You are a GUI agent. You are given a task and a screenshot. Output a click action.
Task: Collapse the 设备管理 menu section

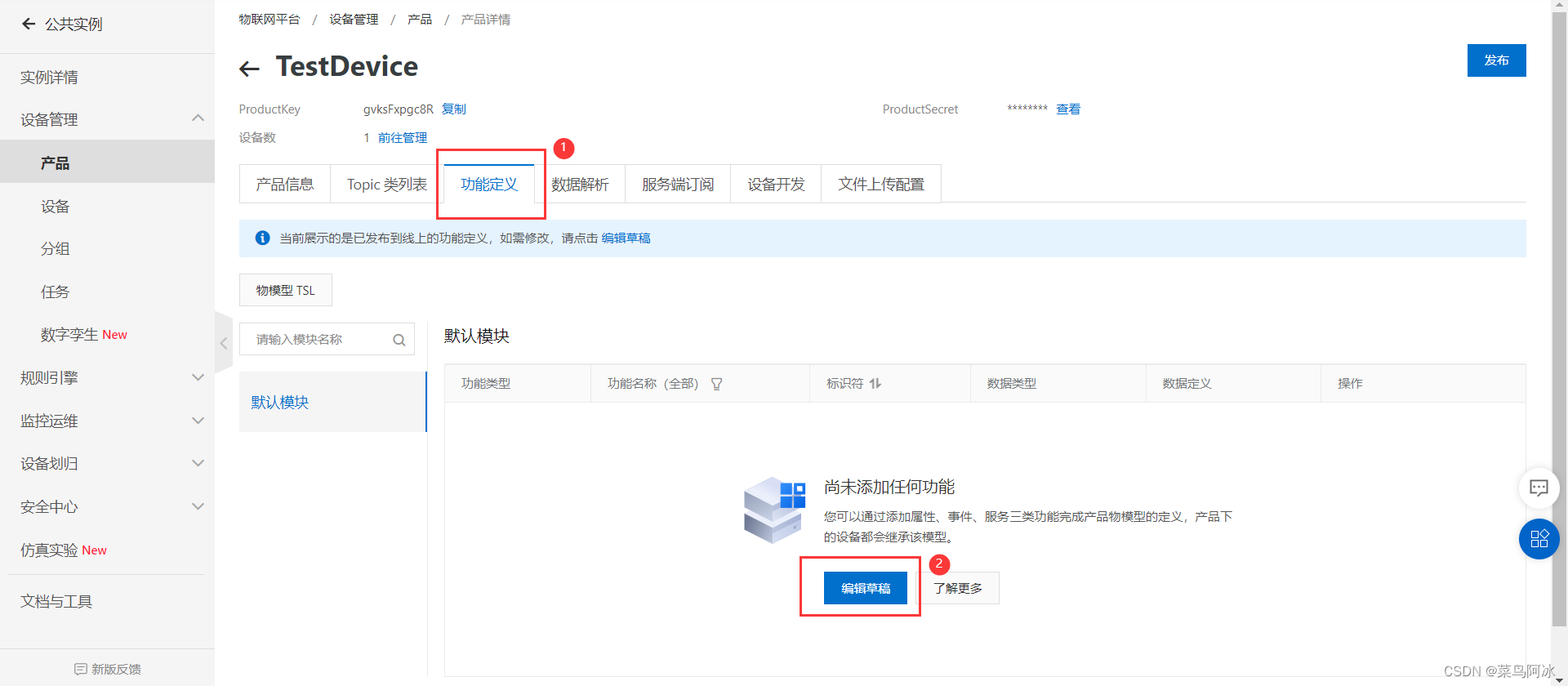click(x=198, y=118)
